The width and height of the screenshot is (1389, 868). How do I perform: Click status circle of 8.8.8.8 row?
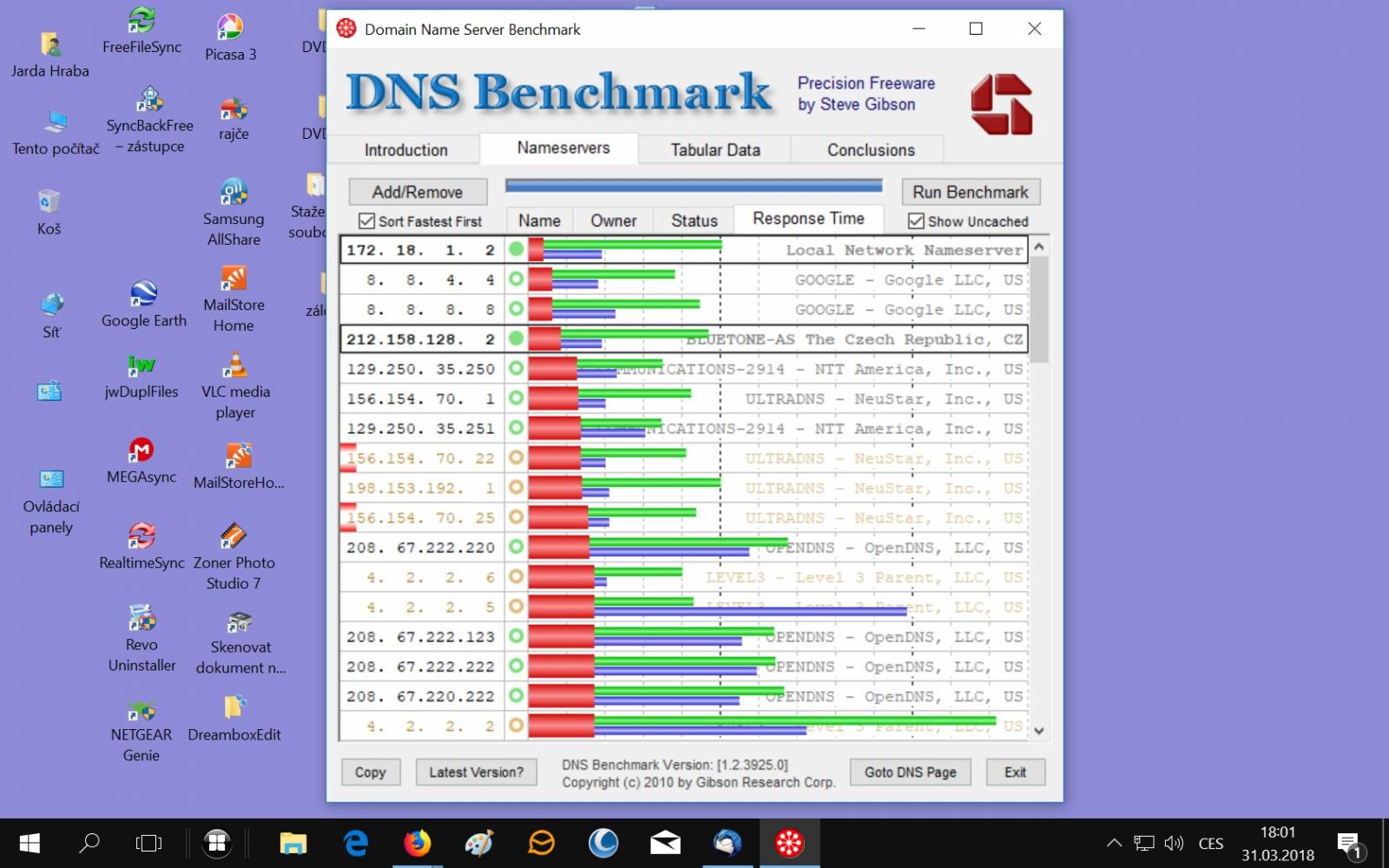pyautogui.click(x=517, y=309)
